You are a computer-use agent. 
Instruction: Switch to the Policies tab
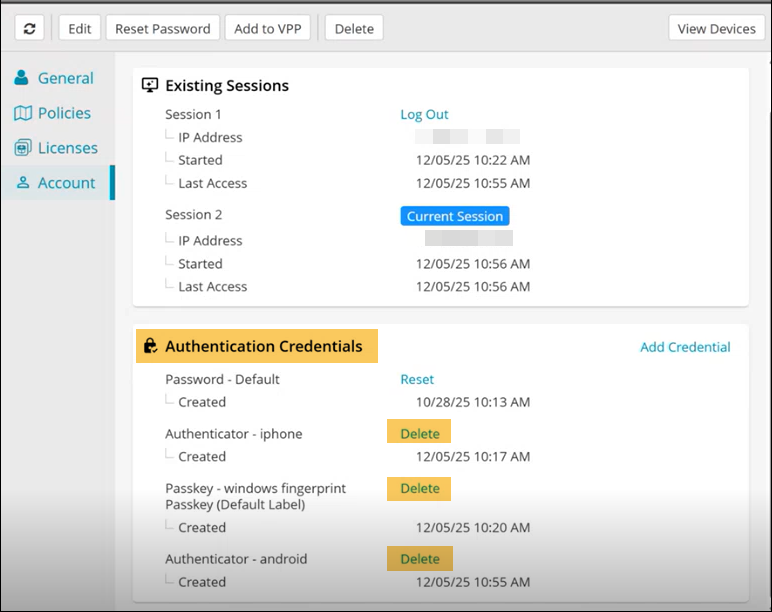(64, 113)
